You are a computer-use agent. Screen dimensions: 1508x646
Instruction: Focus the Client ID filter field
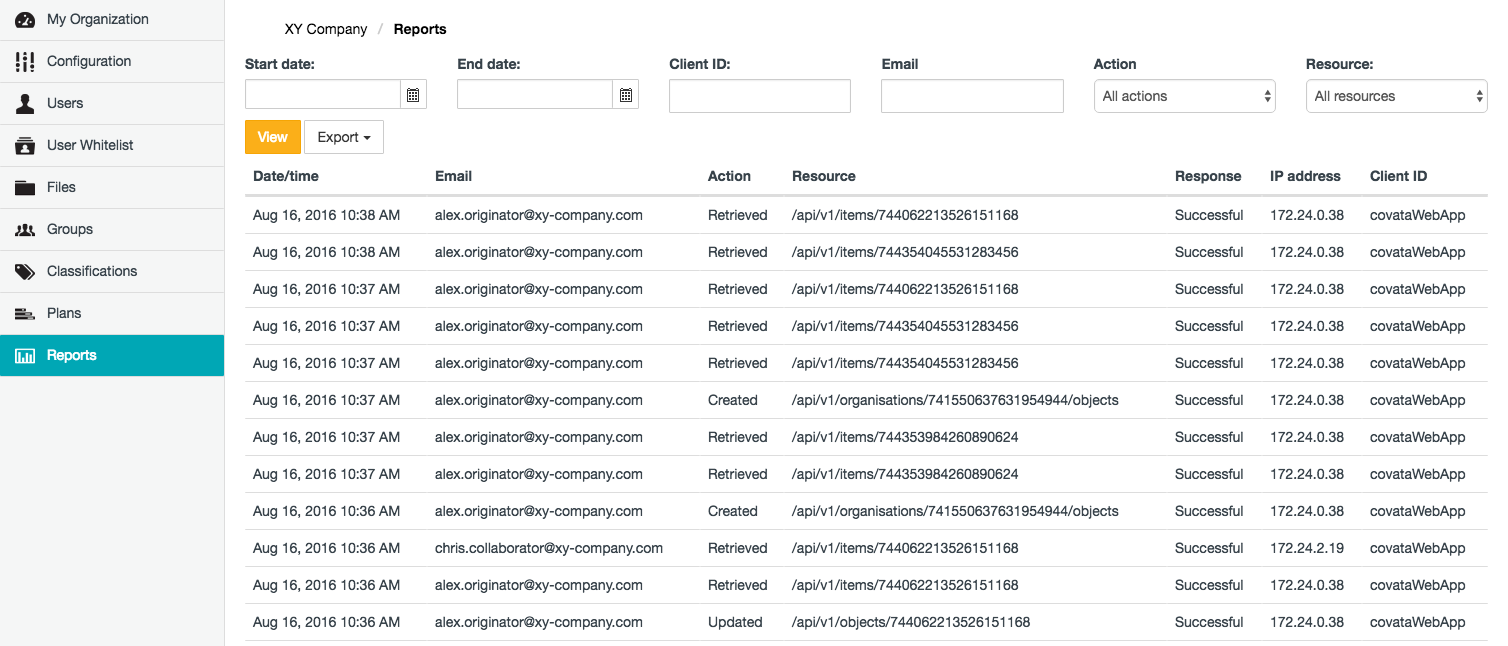click(759, 96)
